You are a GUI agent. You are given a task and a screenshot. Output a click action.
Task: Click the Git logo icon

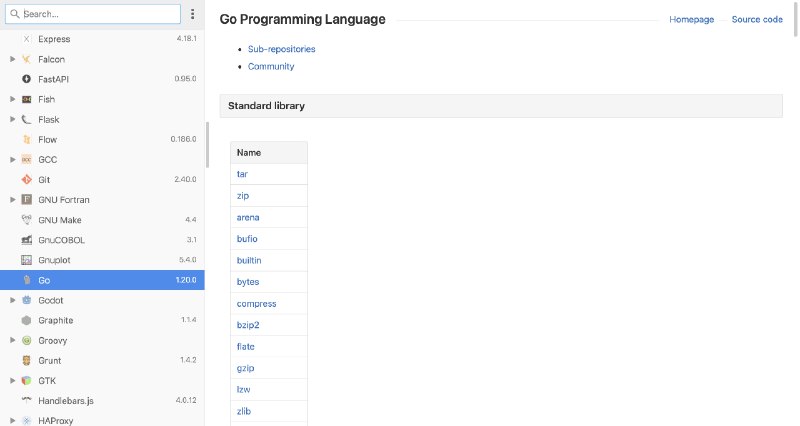(x=27, y=180)
